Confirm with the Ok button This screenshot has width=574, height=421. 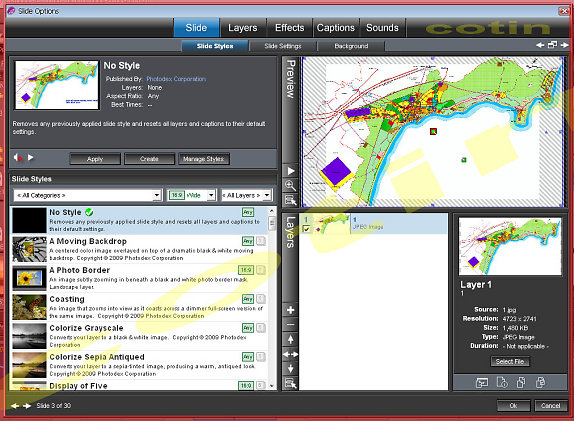[x=513, y=406]
